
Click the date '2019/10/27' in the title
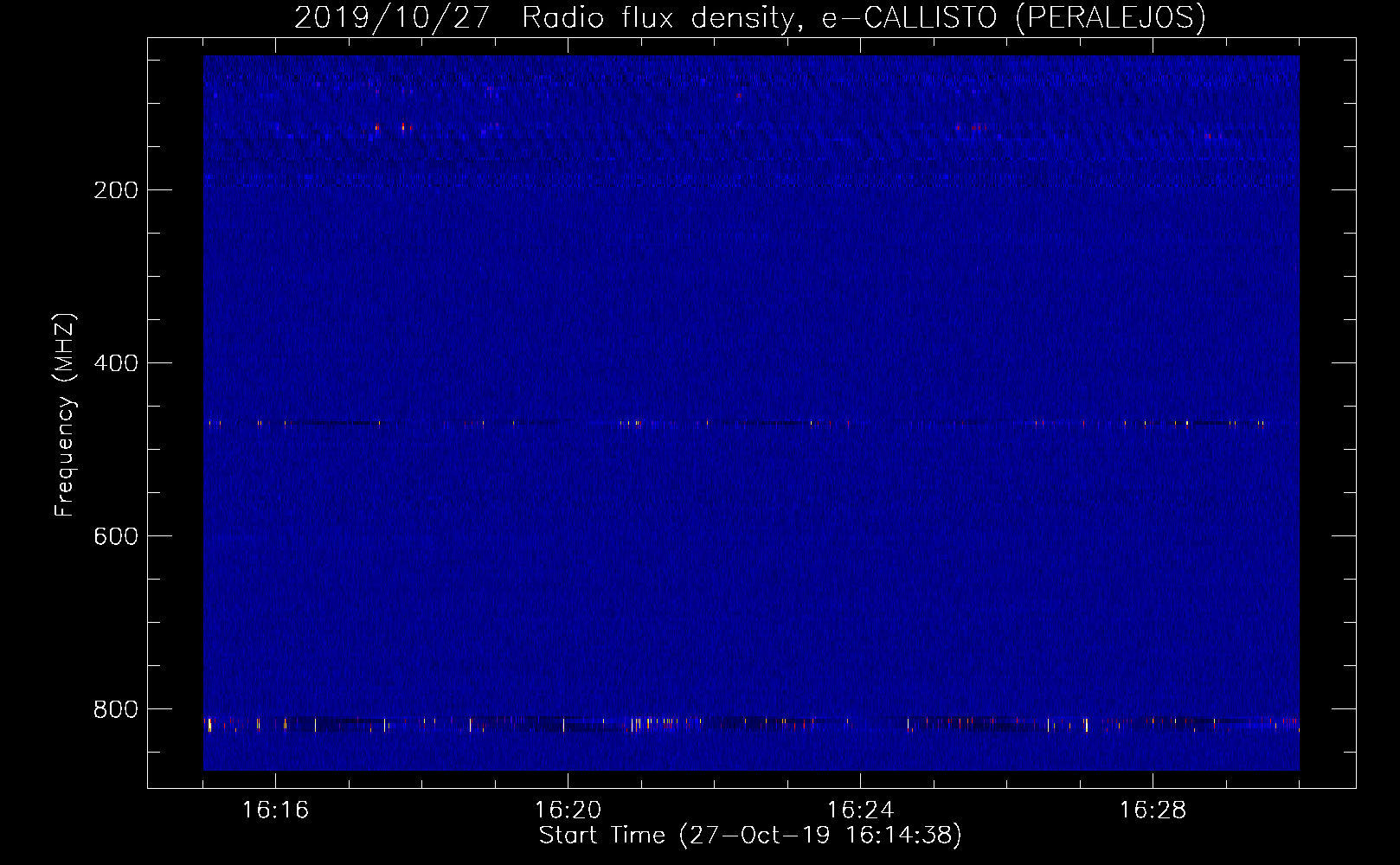392,18
